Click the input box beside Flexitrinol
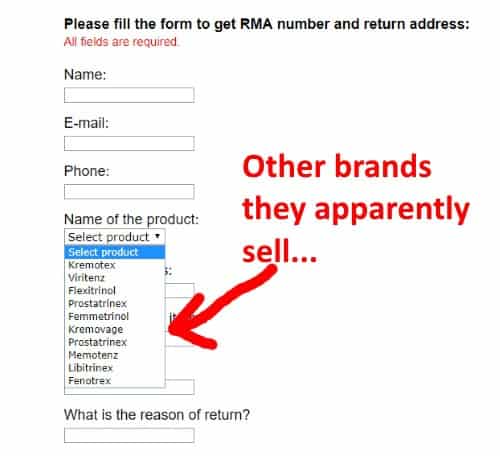Viewport: 500px width, 456px height. (180, 291)
